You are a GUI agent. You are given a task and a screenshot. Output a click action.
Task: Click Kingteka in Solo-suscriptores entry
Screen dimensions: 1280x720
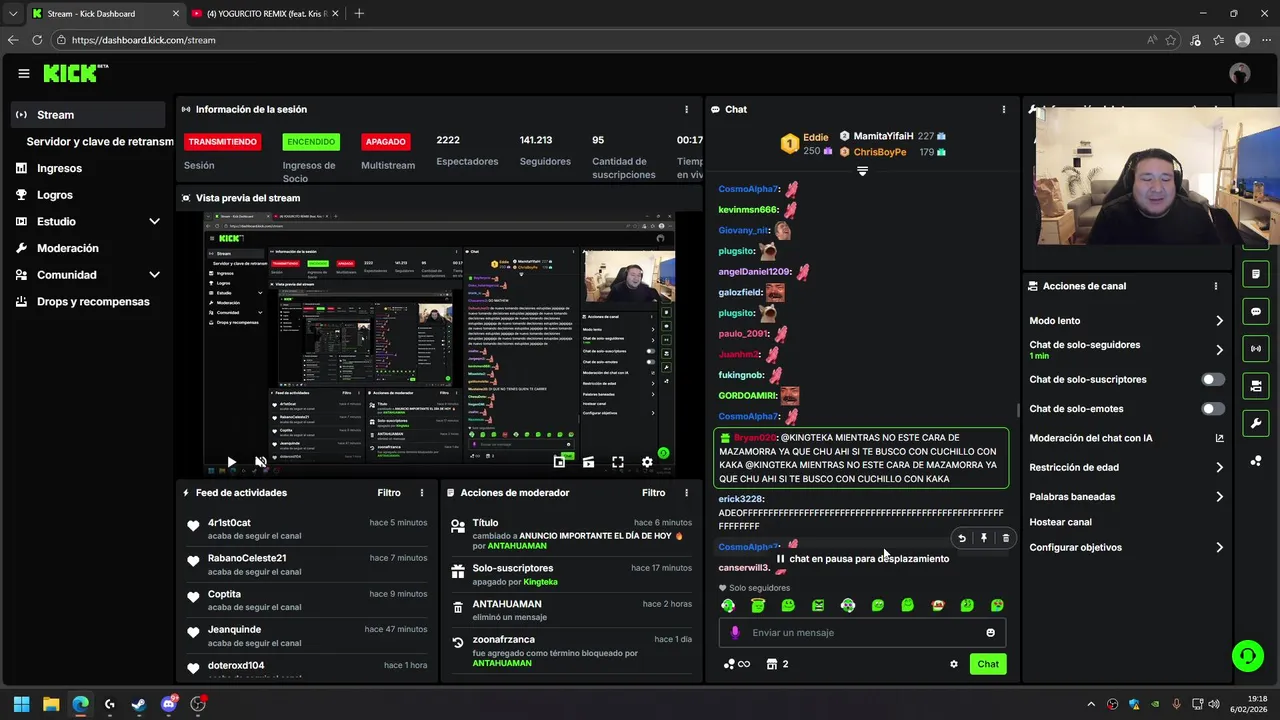[541, 582]
